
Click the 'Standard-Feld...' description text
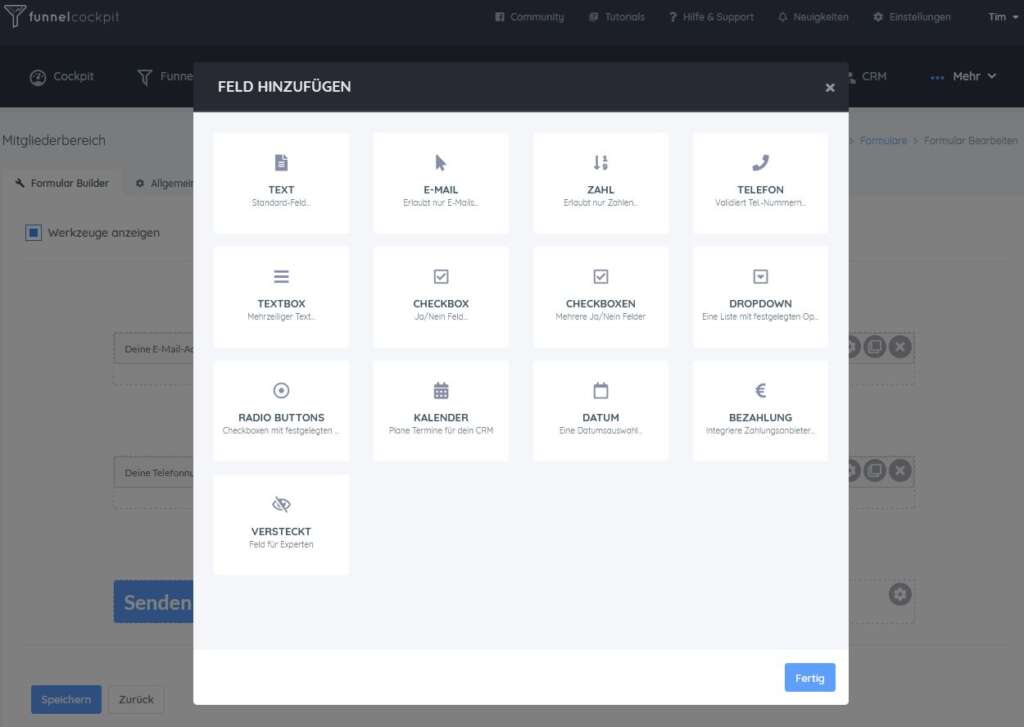tap(281, 203)
